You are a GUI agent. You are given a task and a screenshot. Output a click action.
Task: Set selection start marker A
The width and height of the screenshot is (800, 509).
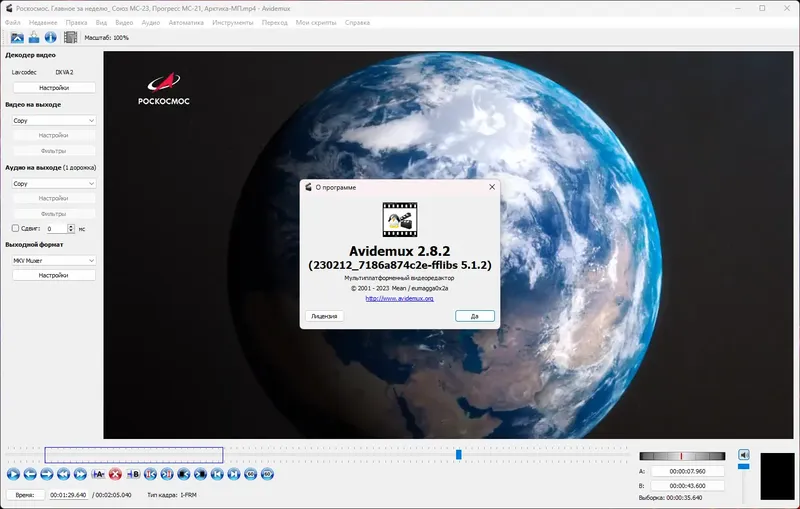pyautogui.click(x=98, y=474)
